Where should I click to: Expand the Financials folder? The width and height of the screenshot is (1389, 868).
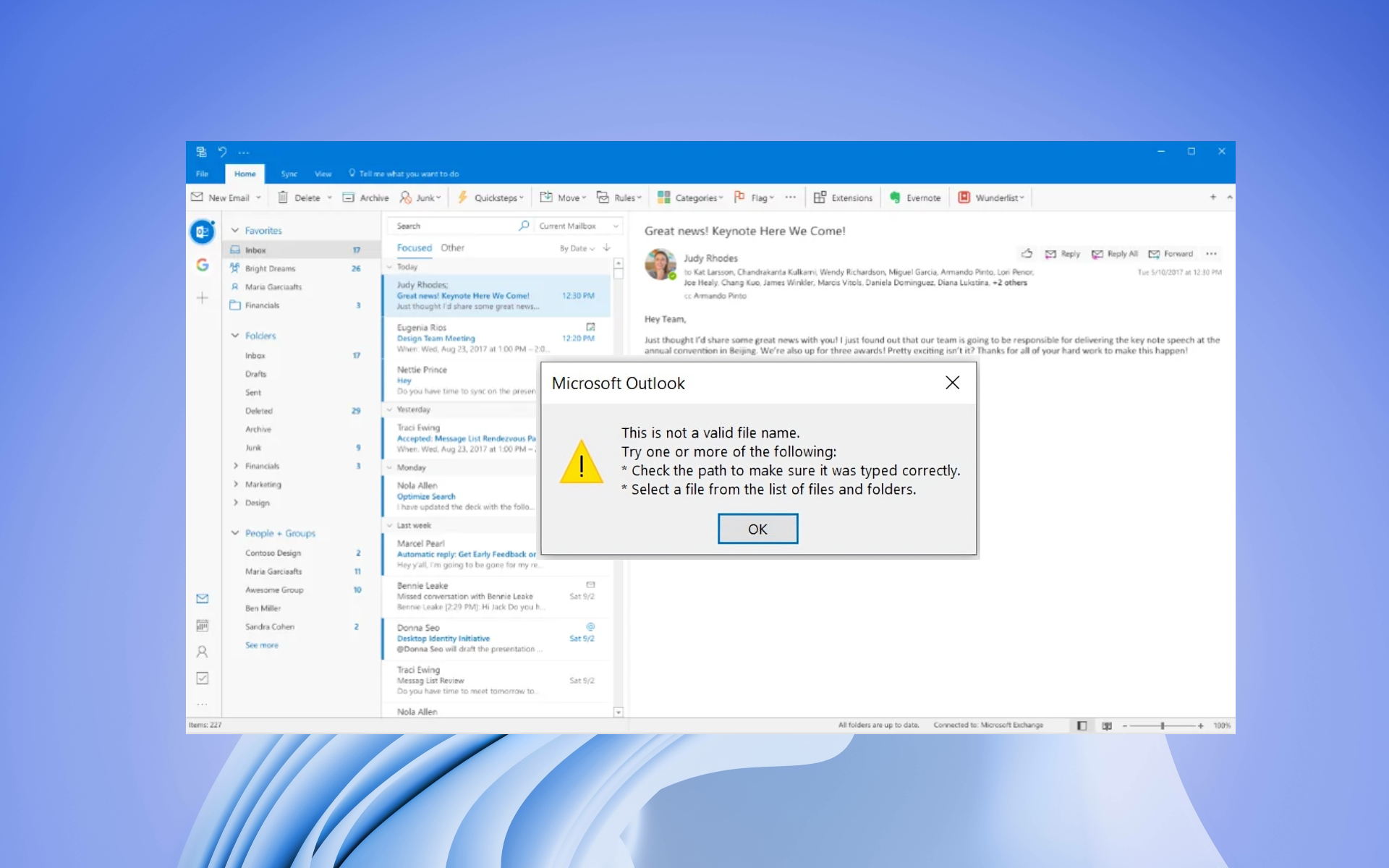click(x=234, y=466)
